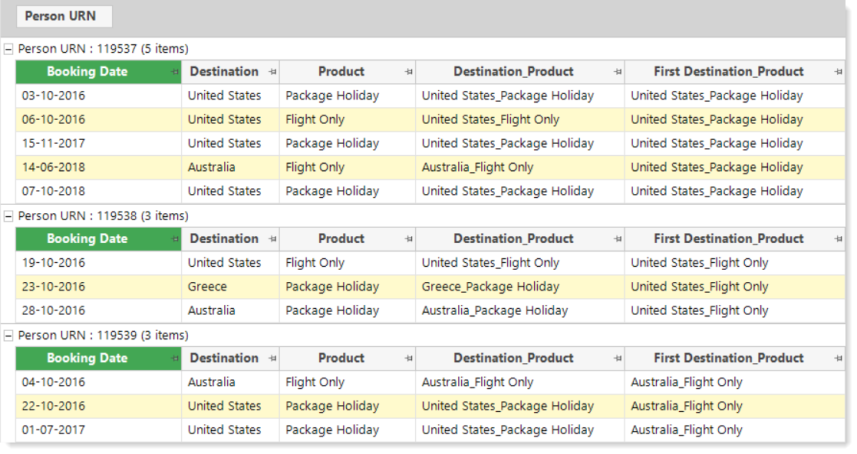Click Destination_Product header in first group

coord(520,72)
